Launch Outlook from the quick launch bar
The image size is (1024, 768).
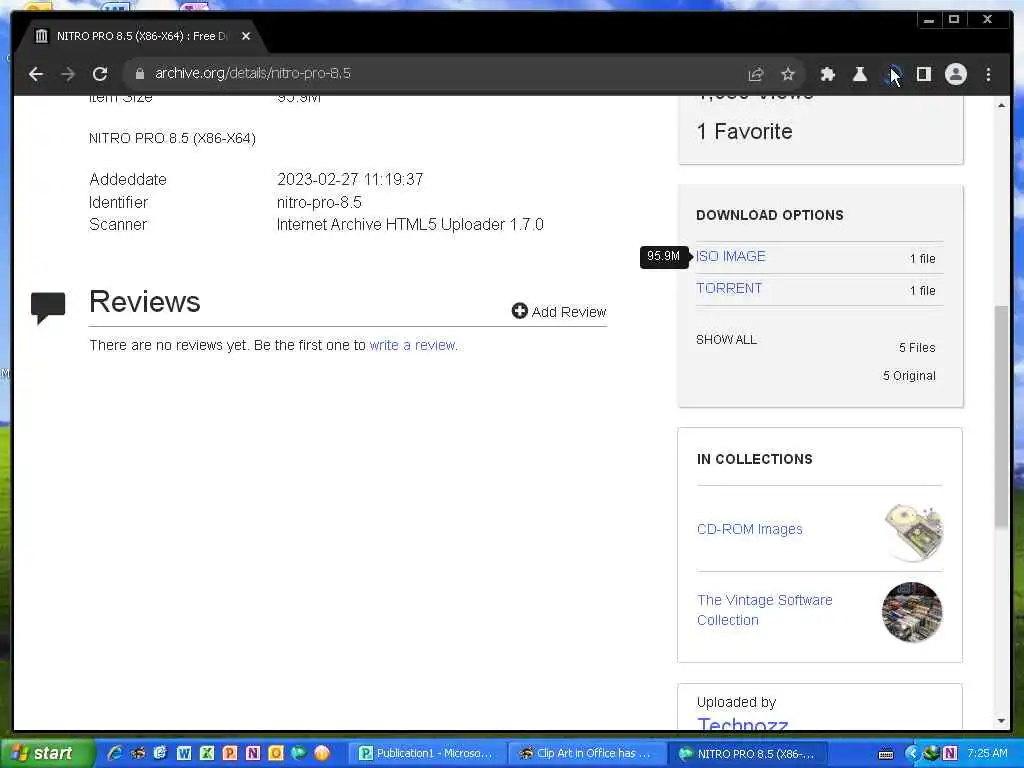[x=276, y=753]
